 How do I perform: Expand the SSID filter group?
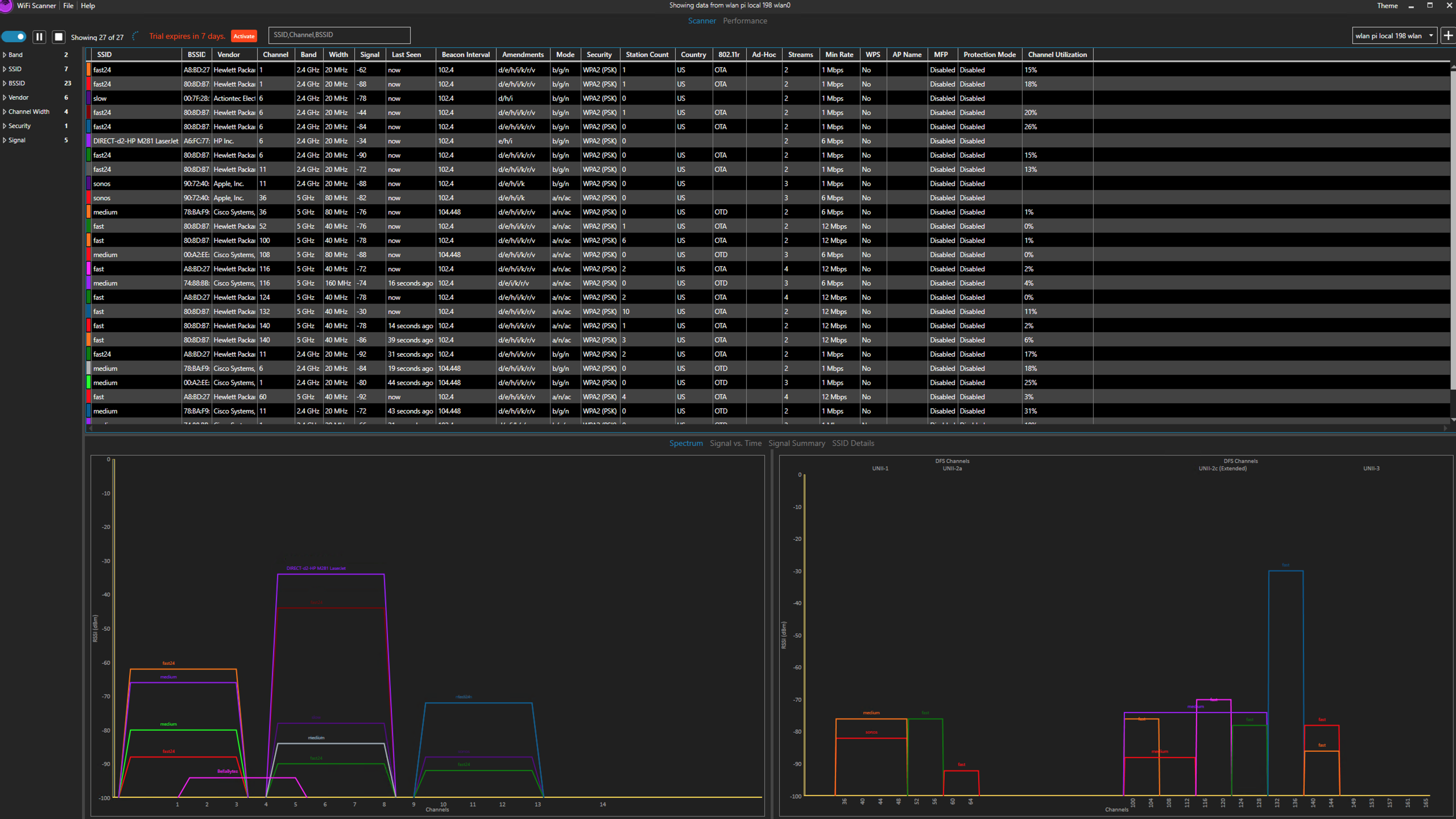(5, 69)
